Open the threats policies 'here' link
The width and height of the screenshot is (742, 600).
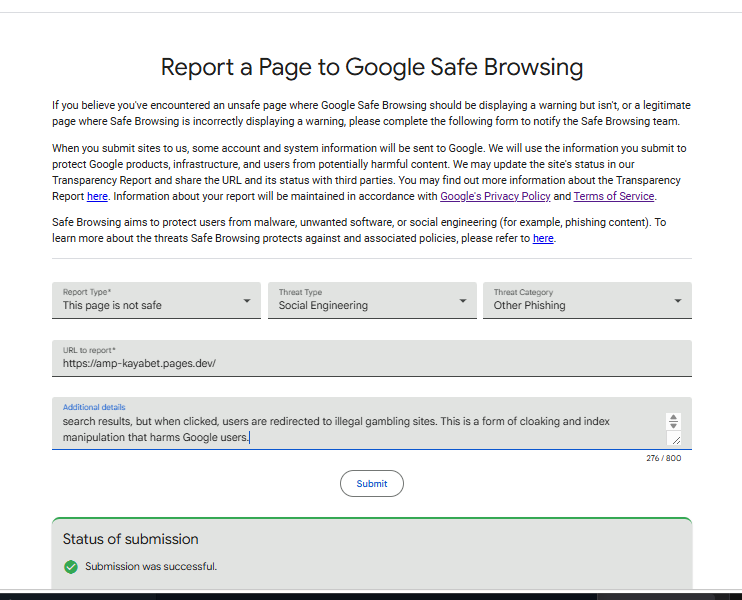coord(543,238)
